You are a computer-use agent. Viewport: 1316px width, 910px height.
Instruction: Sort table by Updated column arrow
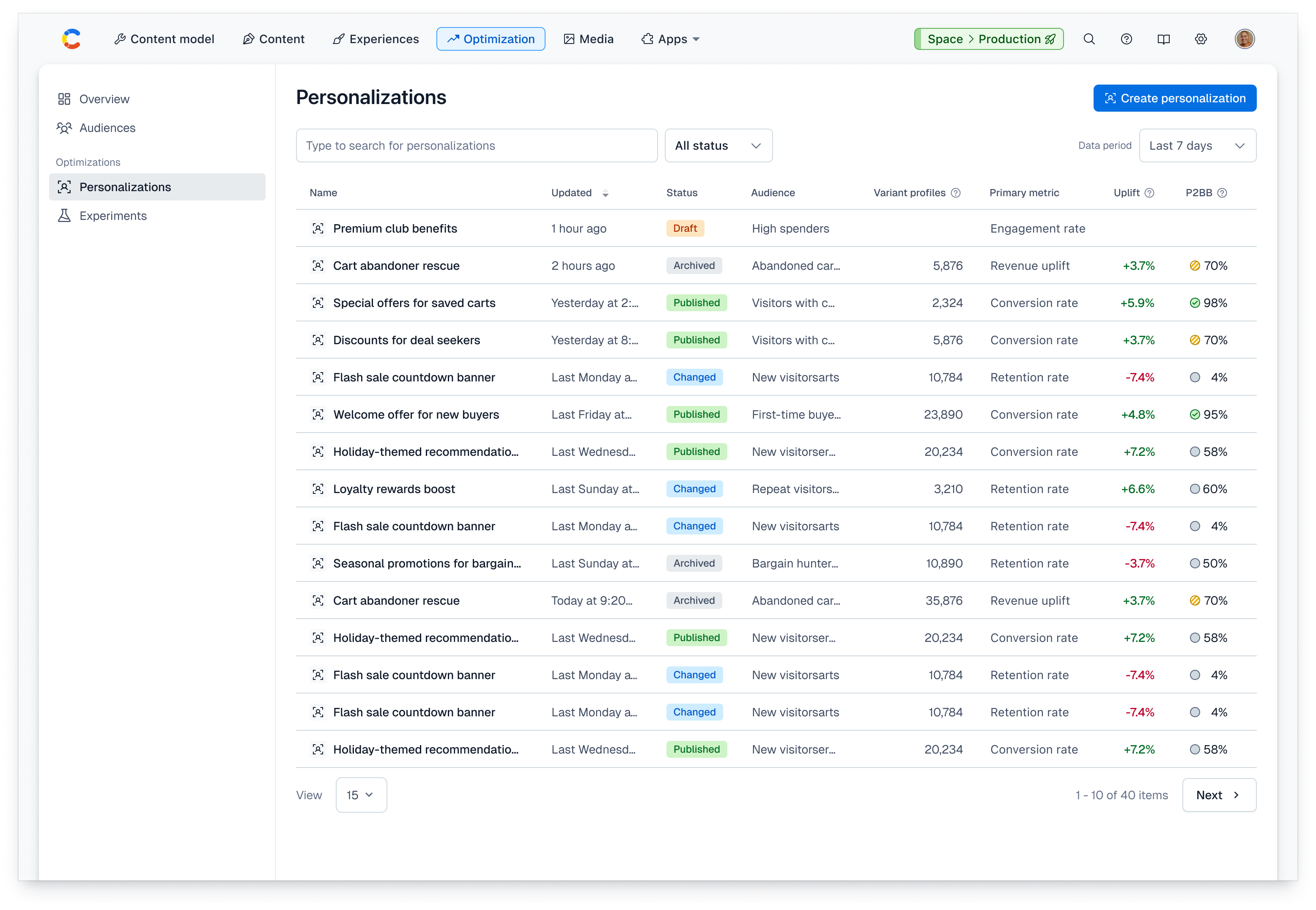(x=605, y=193)
